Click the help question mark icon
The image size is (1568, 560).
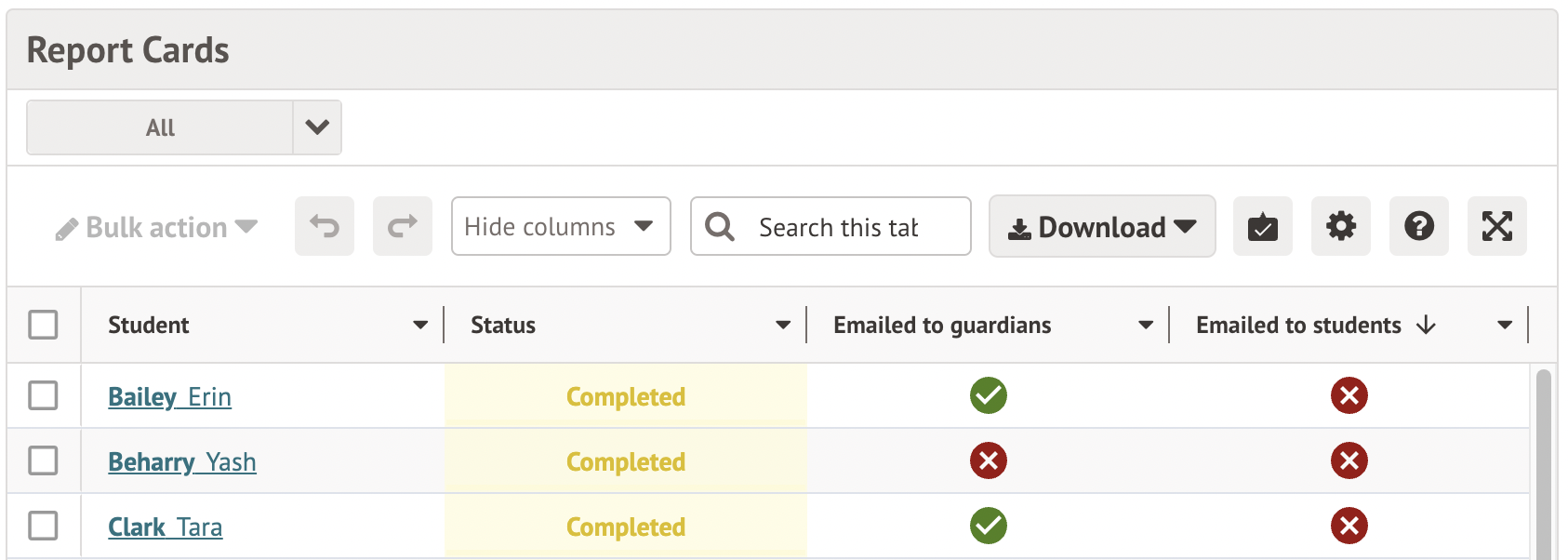[1419, 226]
